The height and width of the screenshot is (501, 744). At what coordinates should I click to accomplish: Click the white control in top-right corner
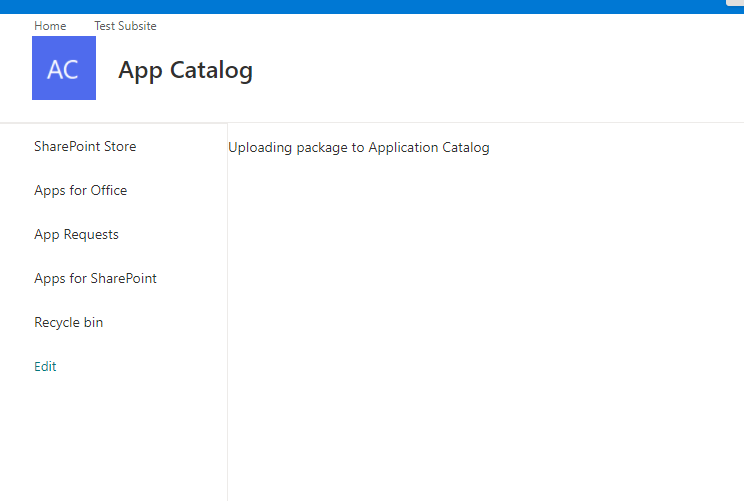(x=734, y=3)
